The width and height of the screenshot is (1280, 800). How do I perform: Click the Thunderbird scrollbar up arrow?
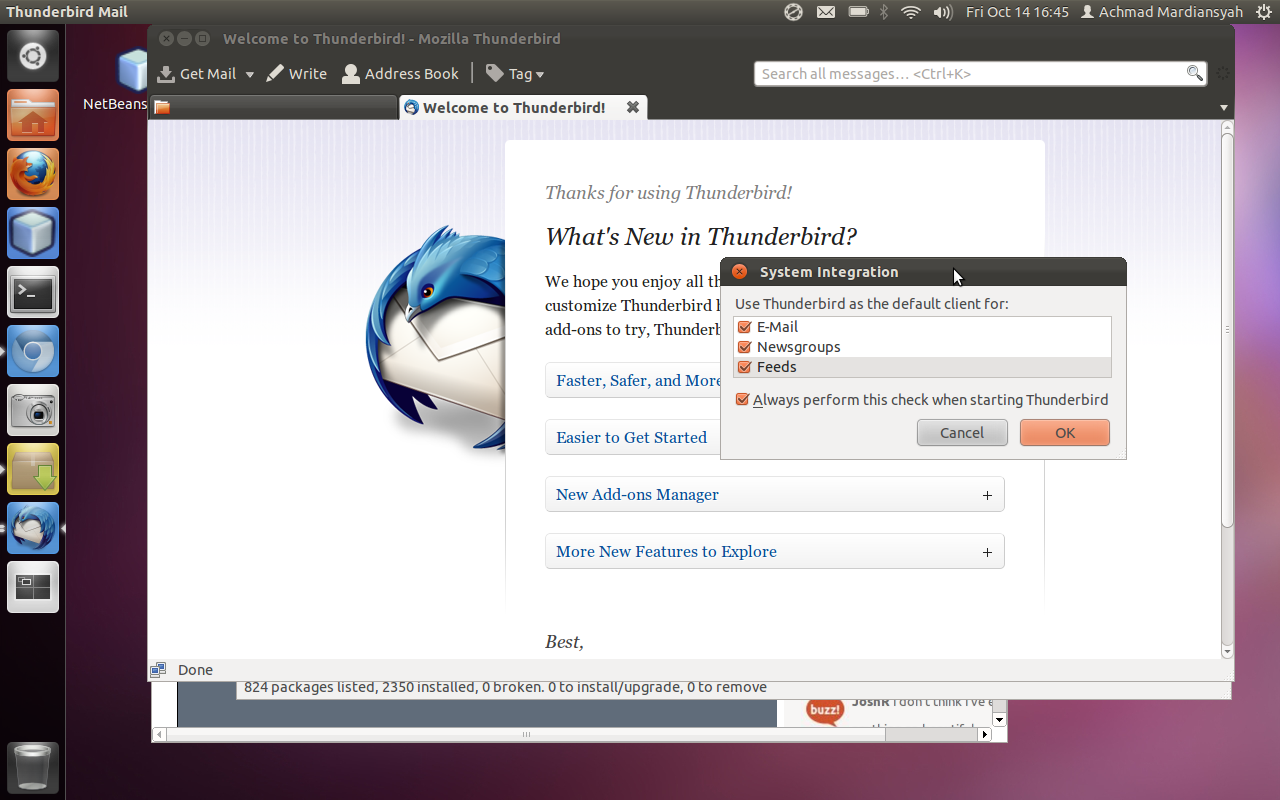coord(1227,128)
